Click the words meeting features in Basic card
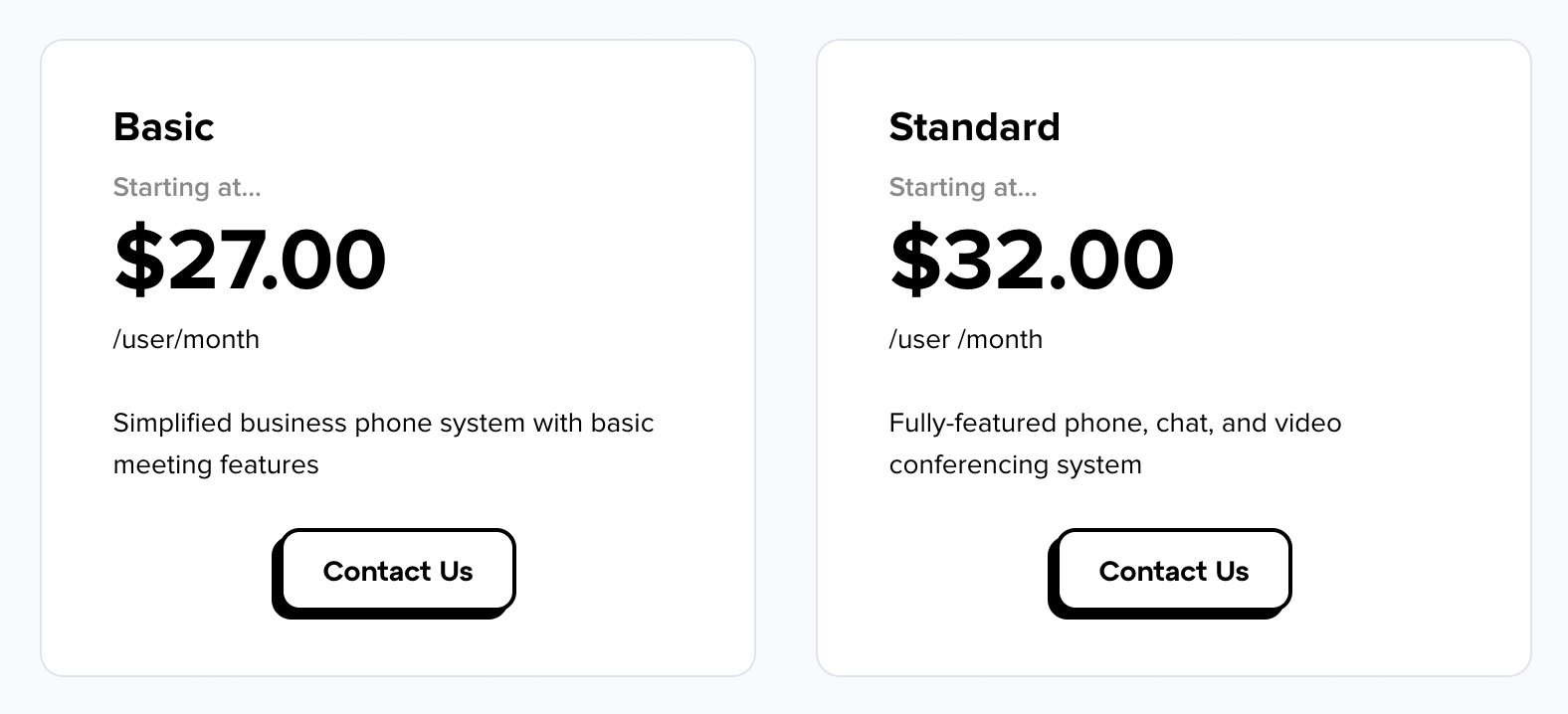The width and height of the screenshot is (1568, 714). (216, 464)
